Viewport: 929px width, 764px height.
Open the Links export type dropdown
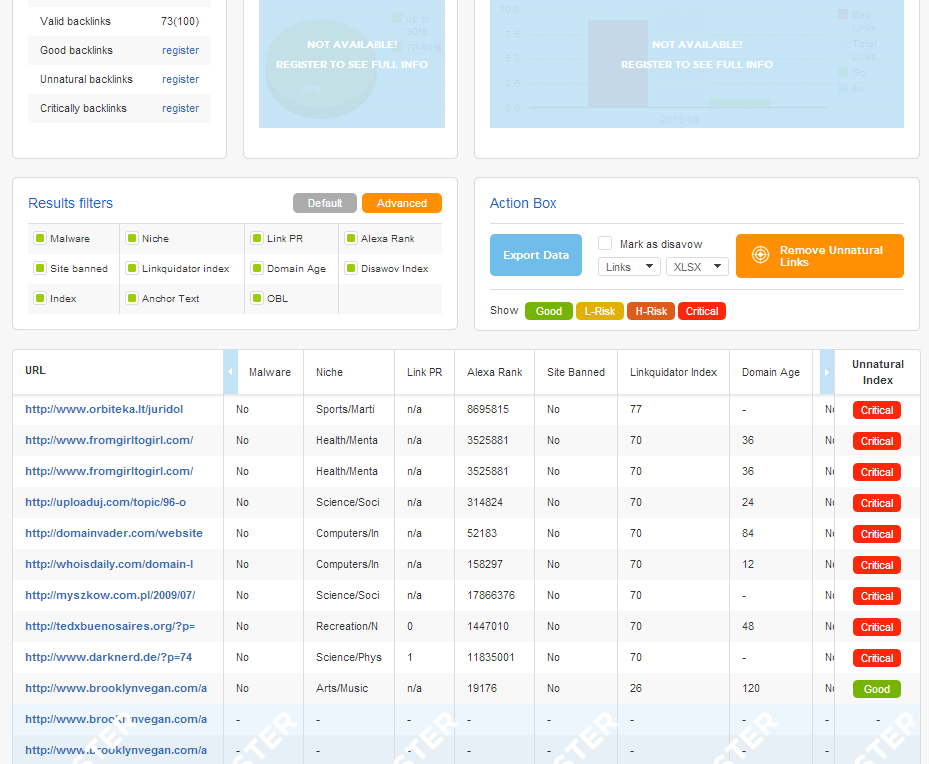629,267
